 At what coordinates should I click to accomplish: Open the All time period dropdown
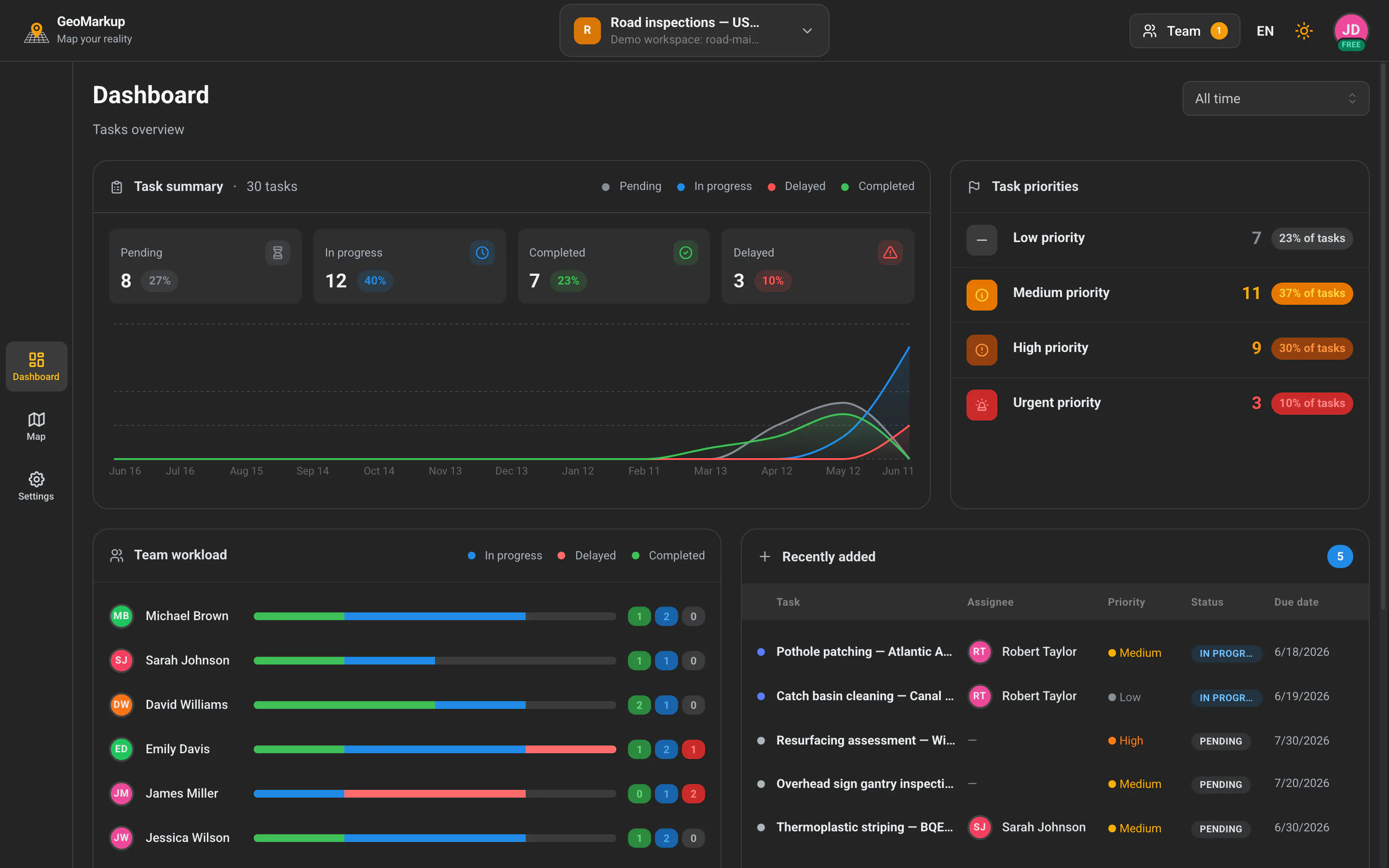[1275, 98]
